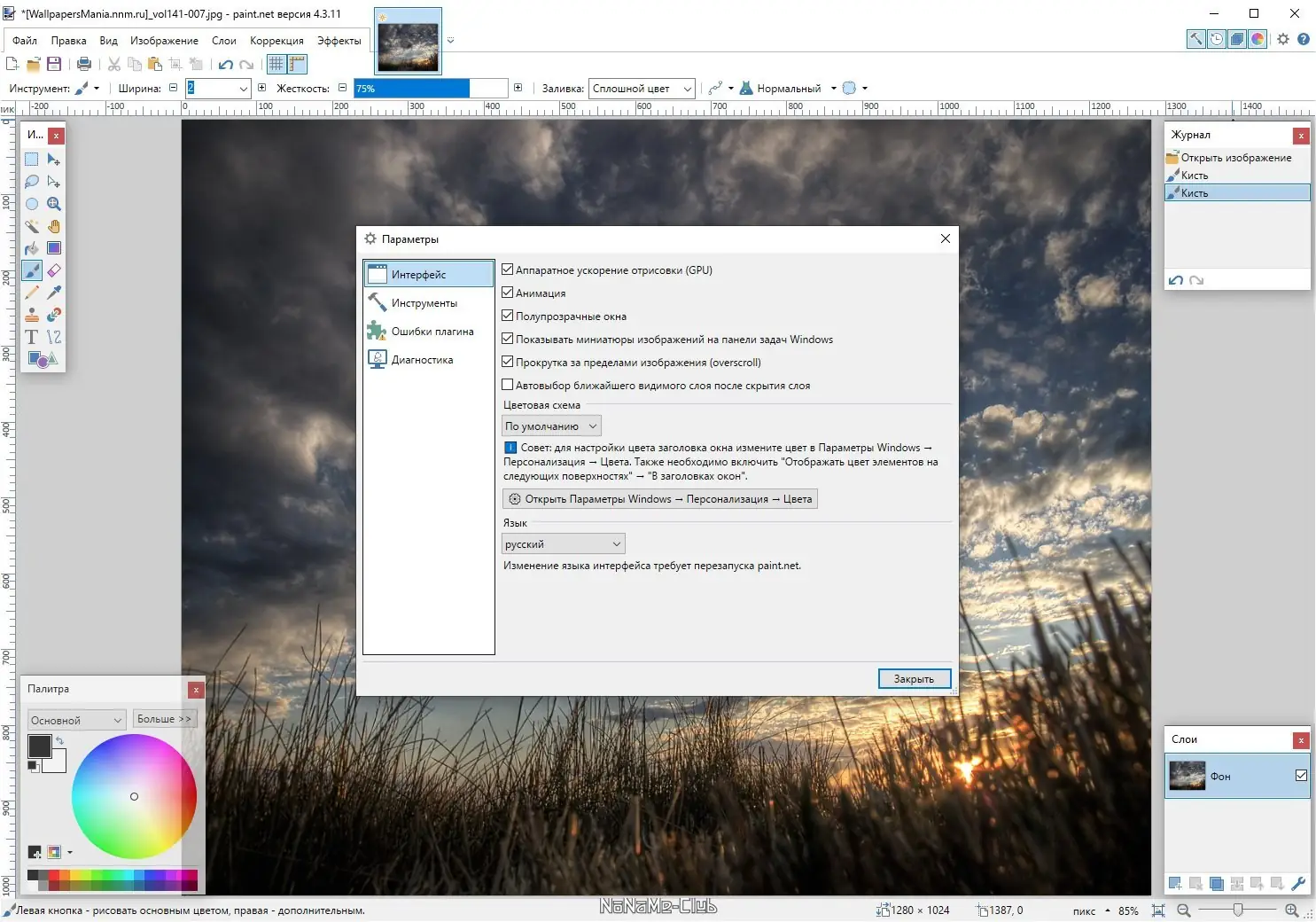Screen dimensions: 1316x922
Task: Uncheck Аппаратное ускорение отрисовки (GPU)
Action: pos(508,270)
